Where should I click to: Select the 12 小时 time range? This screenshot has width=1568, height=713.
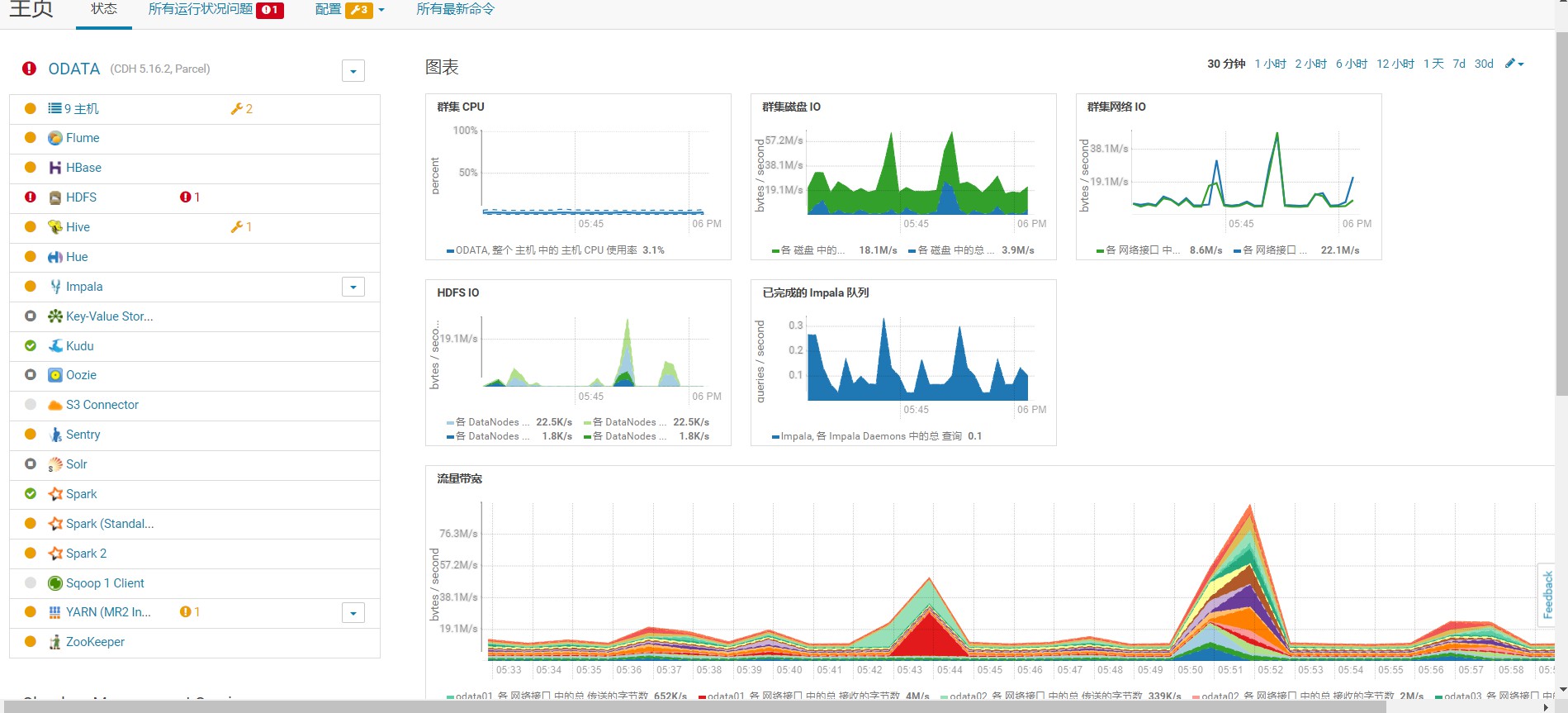coord(1395,64)
